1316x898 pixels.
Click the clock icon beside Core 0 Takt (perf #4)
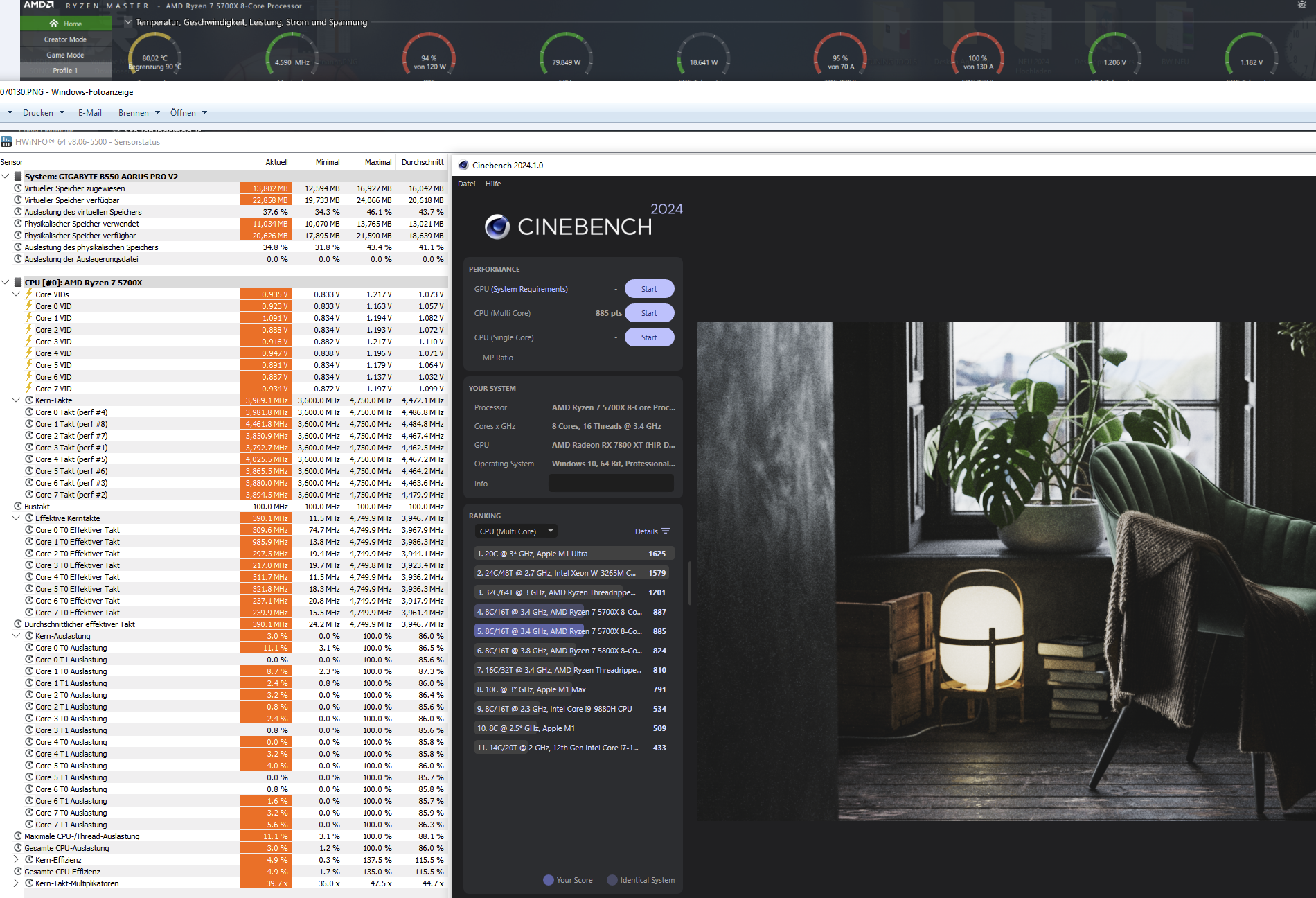point(29,412)
